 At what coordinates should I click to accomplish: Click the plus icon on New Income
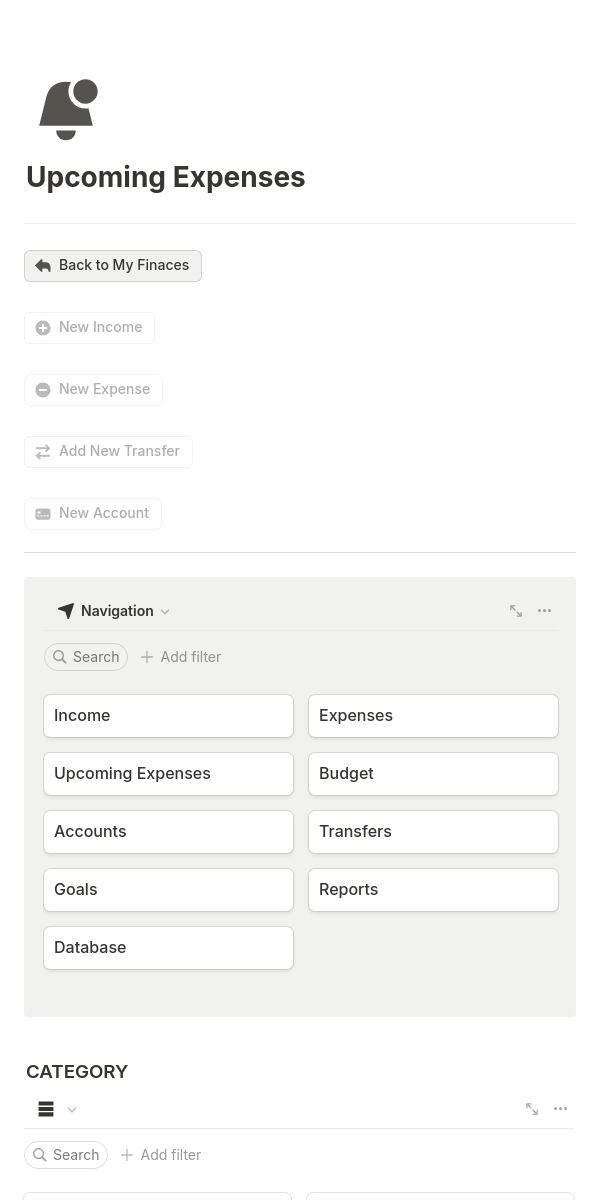(43, 328)
